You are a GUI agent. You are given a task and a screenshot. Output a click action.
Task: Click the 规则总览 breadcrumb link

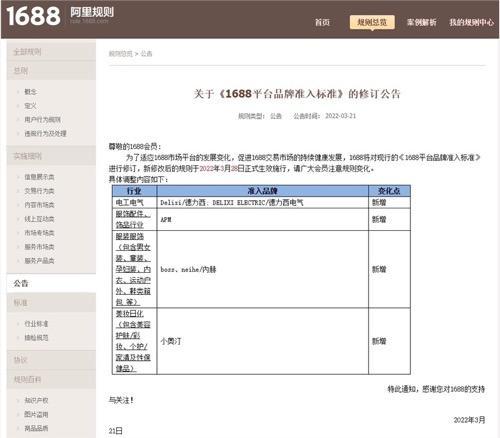(120, 54)
